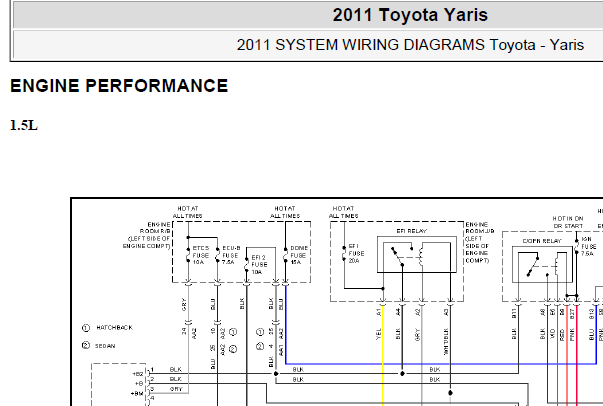Click the 'RED' wire color label

[562, 334]
